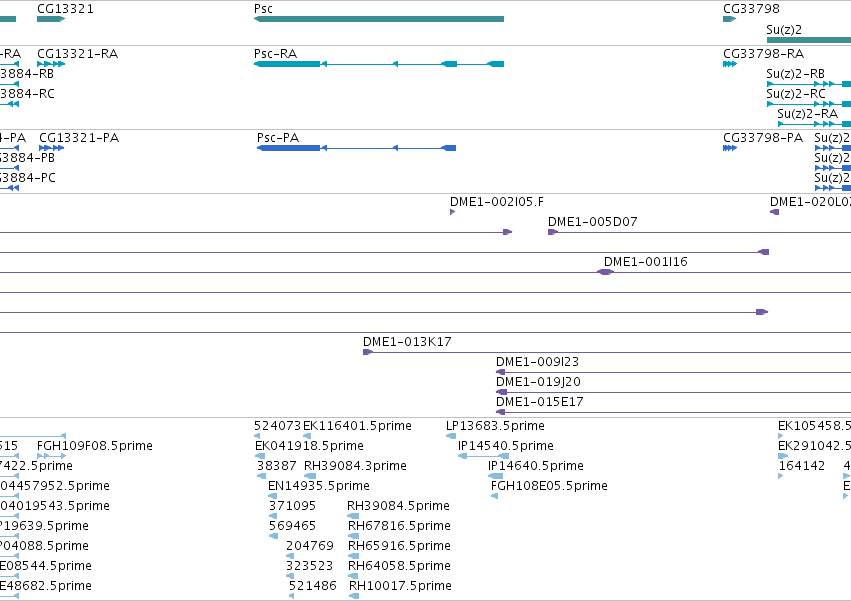Select the FGH109F08.5prime EST label

[94, 446]
